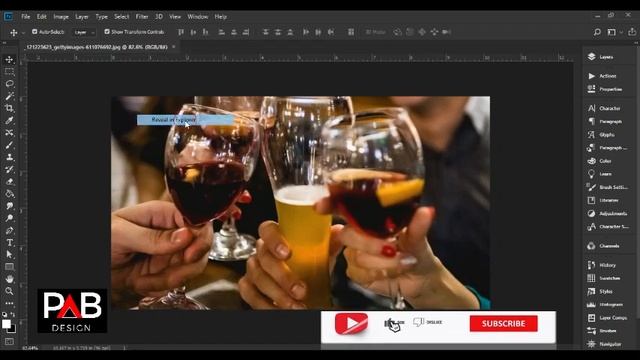This screenshot has height=360, width=640.
Task: Open the File menu
Action: (x=26, y=17)
